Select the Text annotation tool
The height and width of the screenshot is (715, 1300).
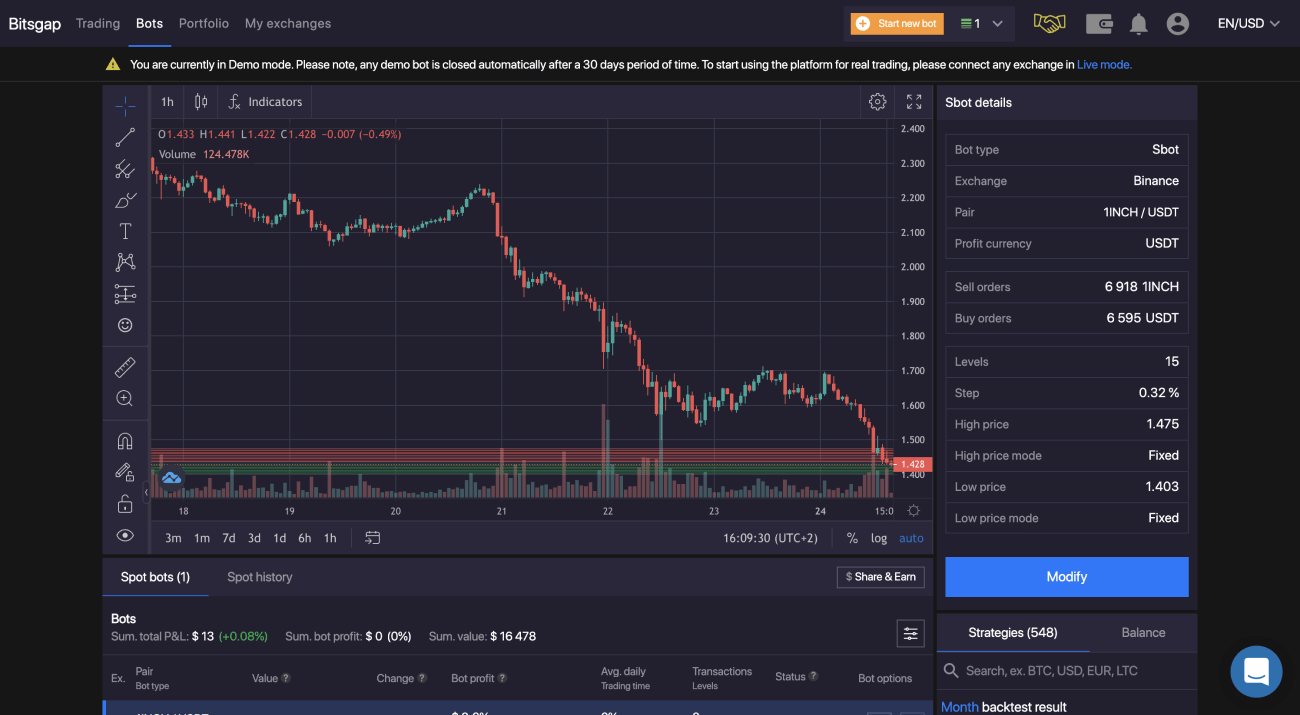125,230
